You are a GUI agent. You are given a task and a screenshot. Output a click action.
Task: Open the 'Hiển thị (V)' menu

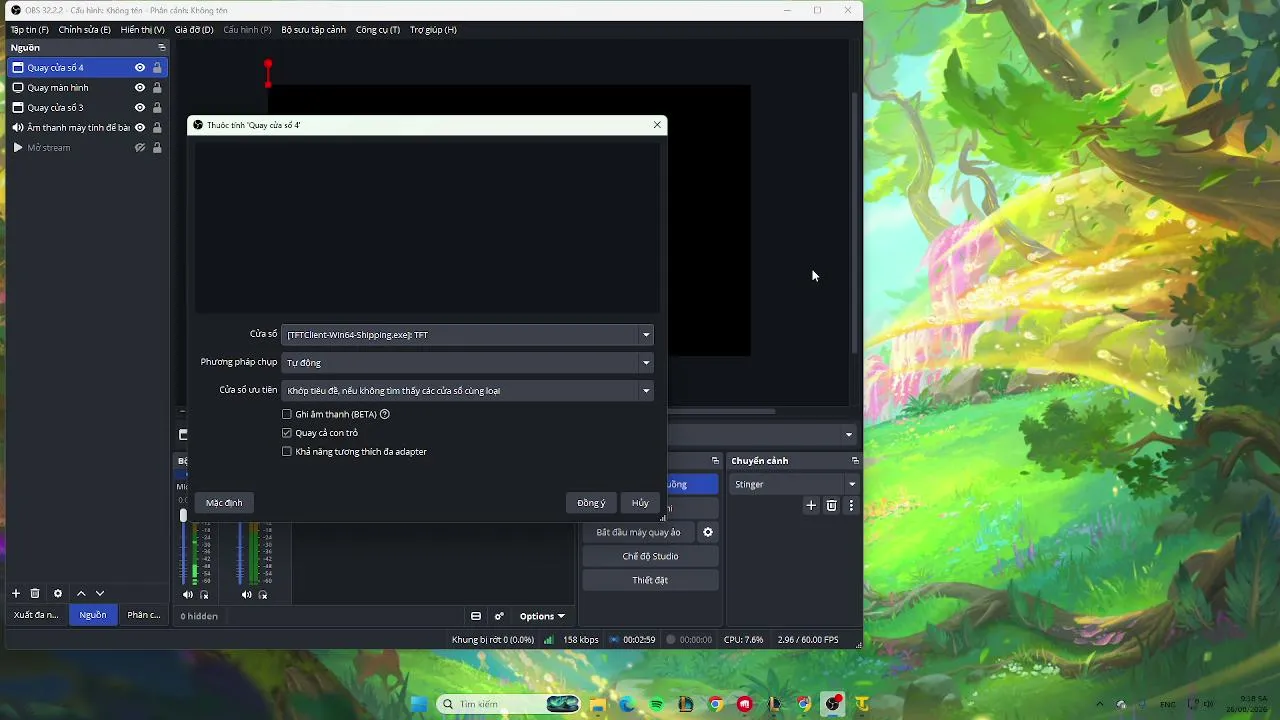(143, 30)
